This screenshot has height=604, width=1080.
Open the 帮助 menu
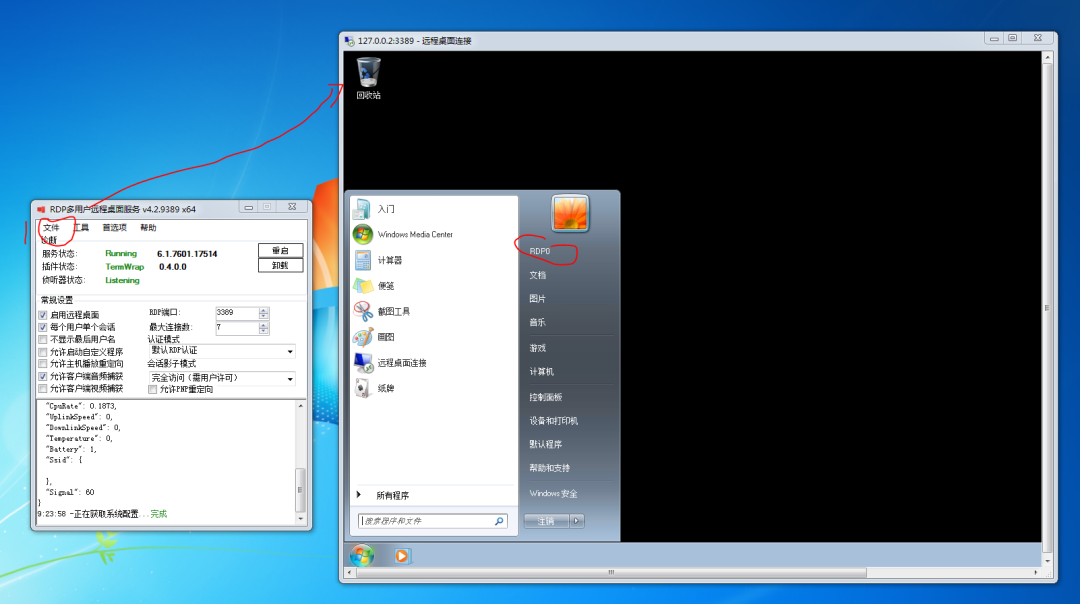point(148,227)
